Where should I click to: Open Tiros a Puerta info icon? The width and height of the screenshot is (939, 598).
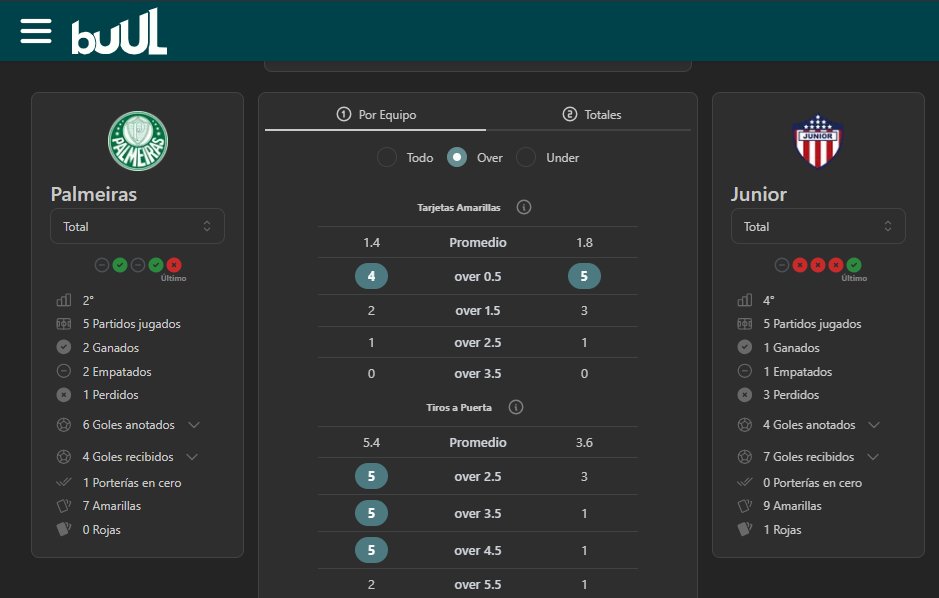point(516,407)
